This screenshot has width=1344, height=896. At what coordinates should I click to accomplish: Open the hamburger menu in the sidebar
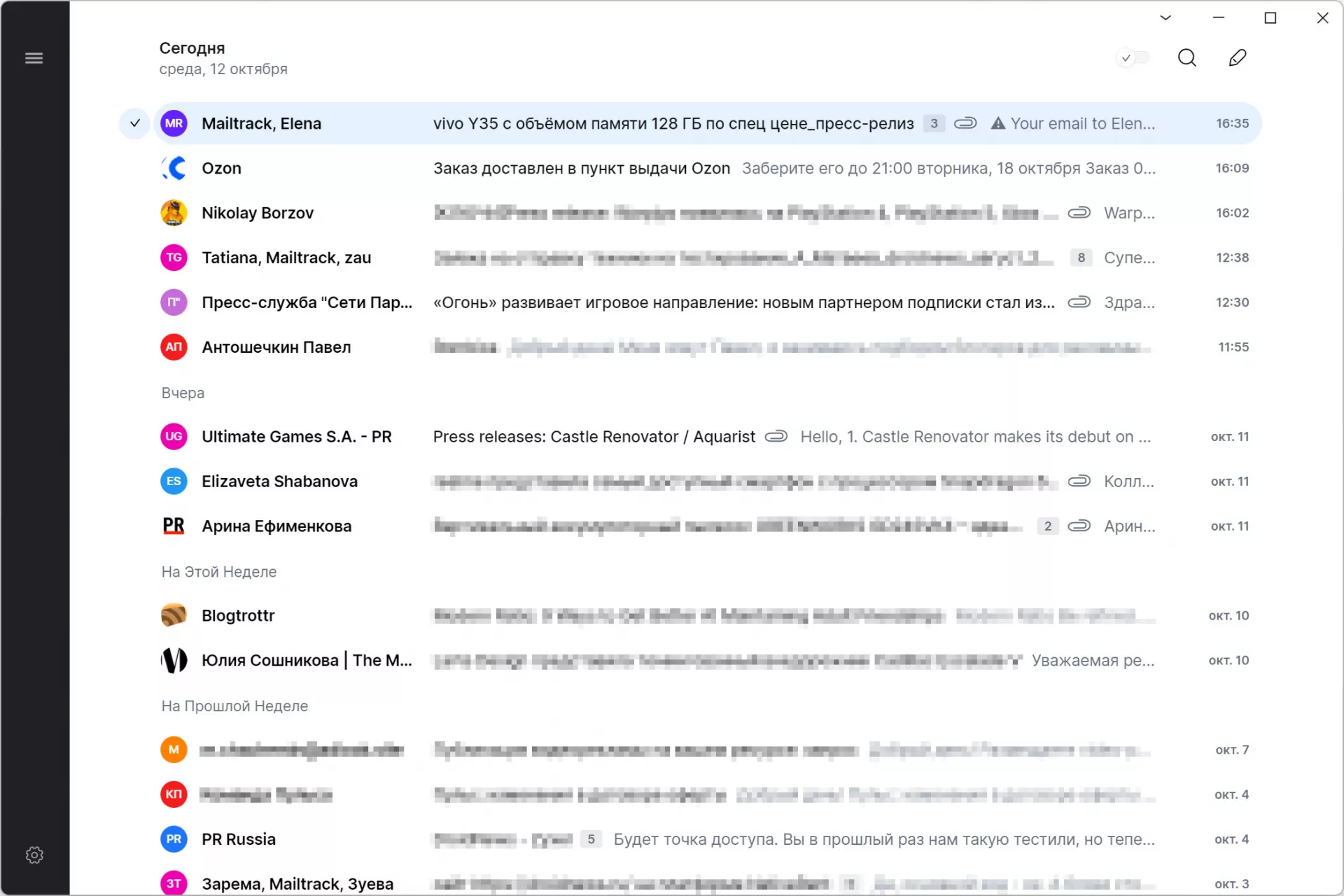pos(34,58)
